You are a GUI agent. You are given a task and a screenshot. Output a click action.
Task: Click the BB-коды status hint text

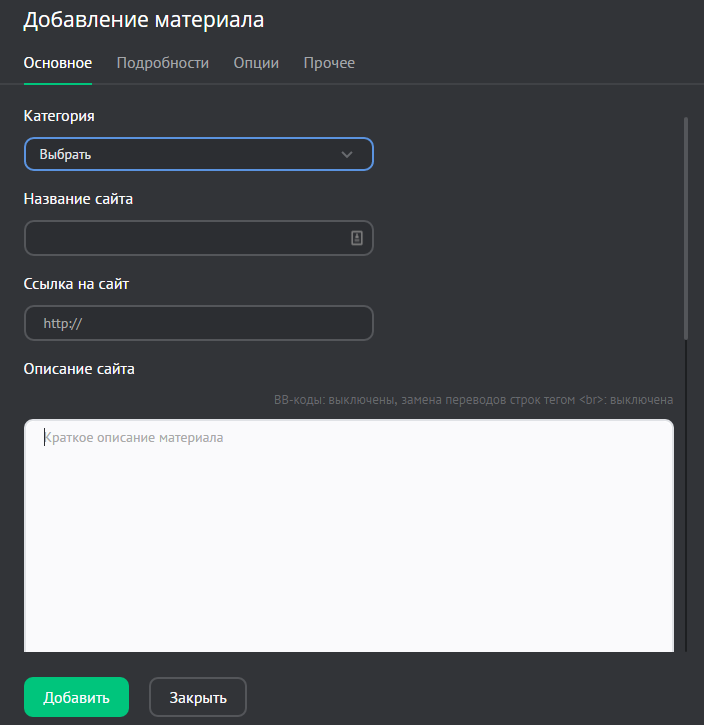click(x=473, y=400)
